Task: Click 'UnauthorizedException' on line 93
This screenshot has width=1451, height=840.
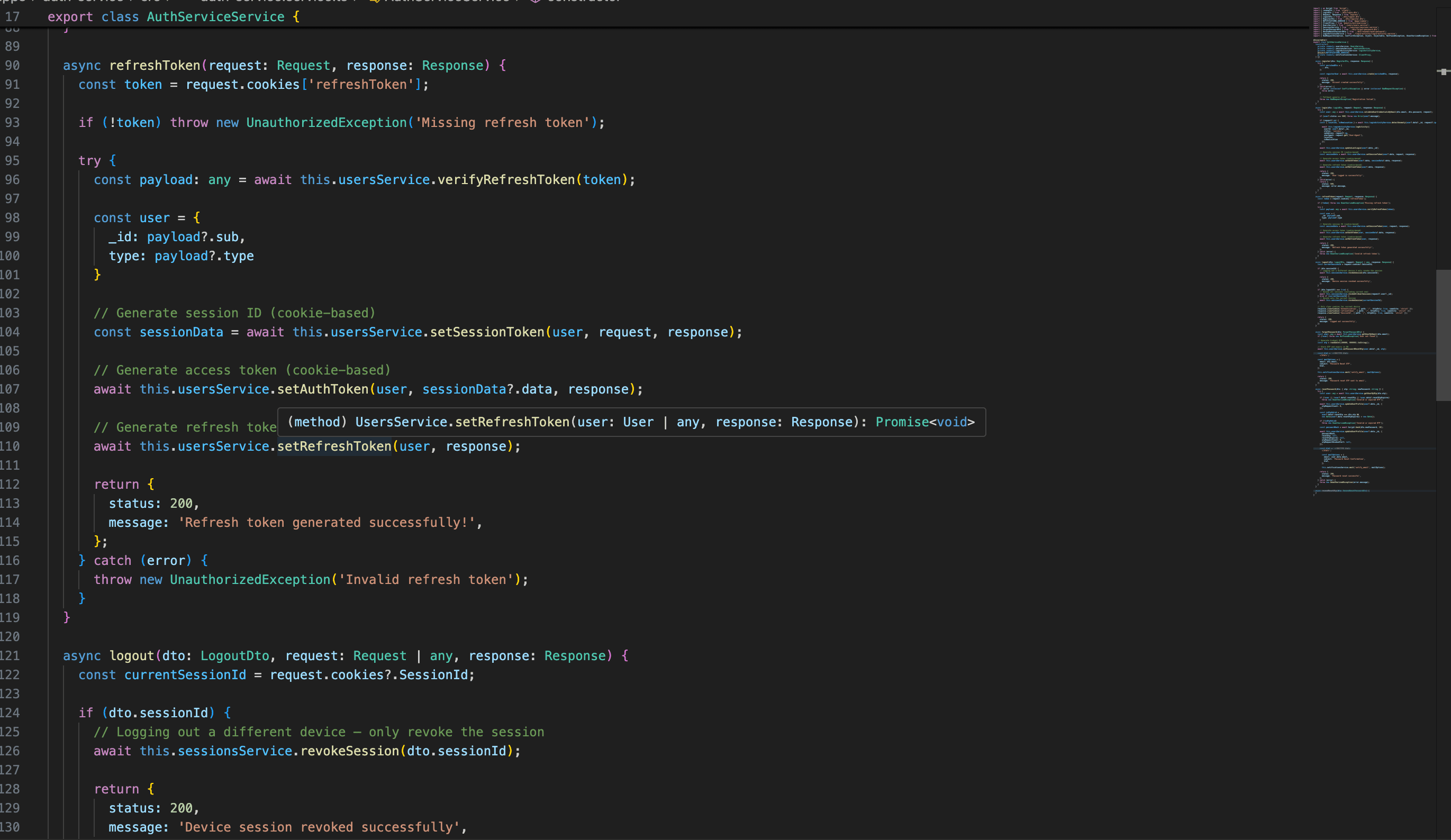Action: tap(327, 123)
